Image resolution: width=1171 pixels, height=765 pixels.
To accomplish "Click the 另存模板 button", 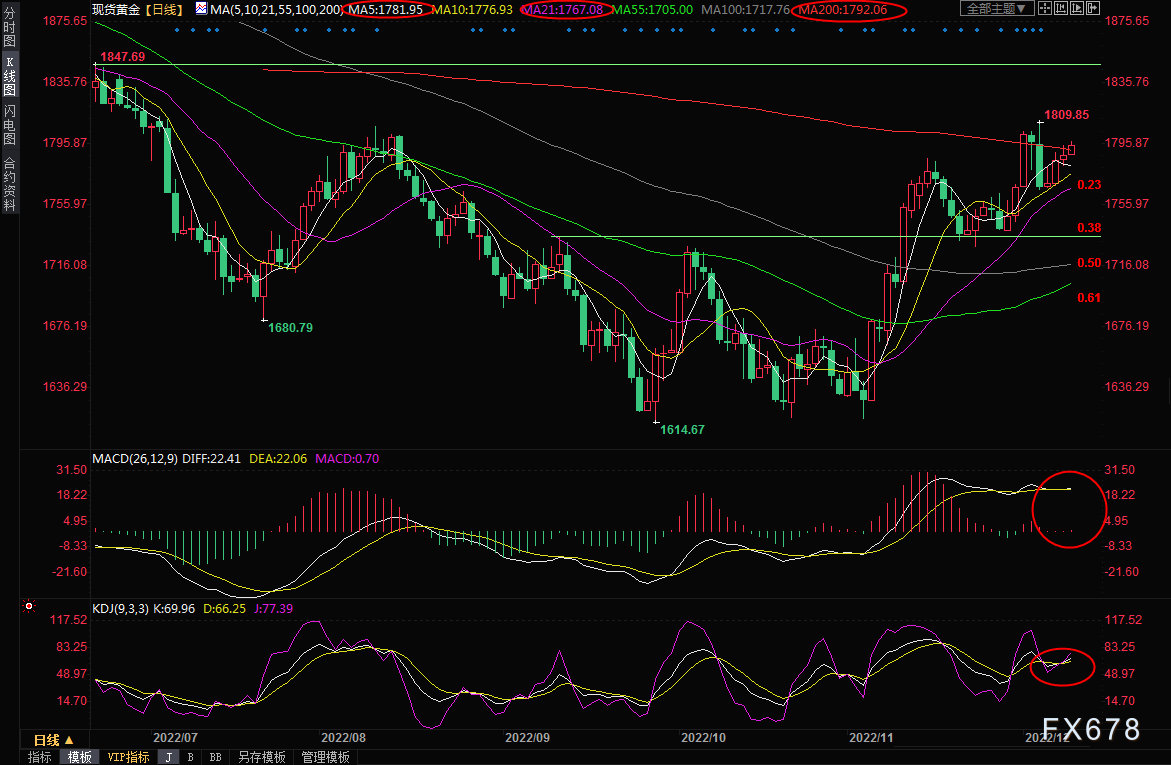I will 261,757.
